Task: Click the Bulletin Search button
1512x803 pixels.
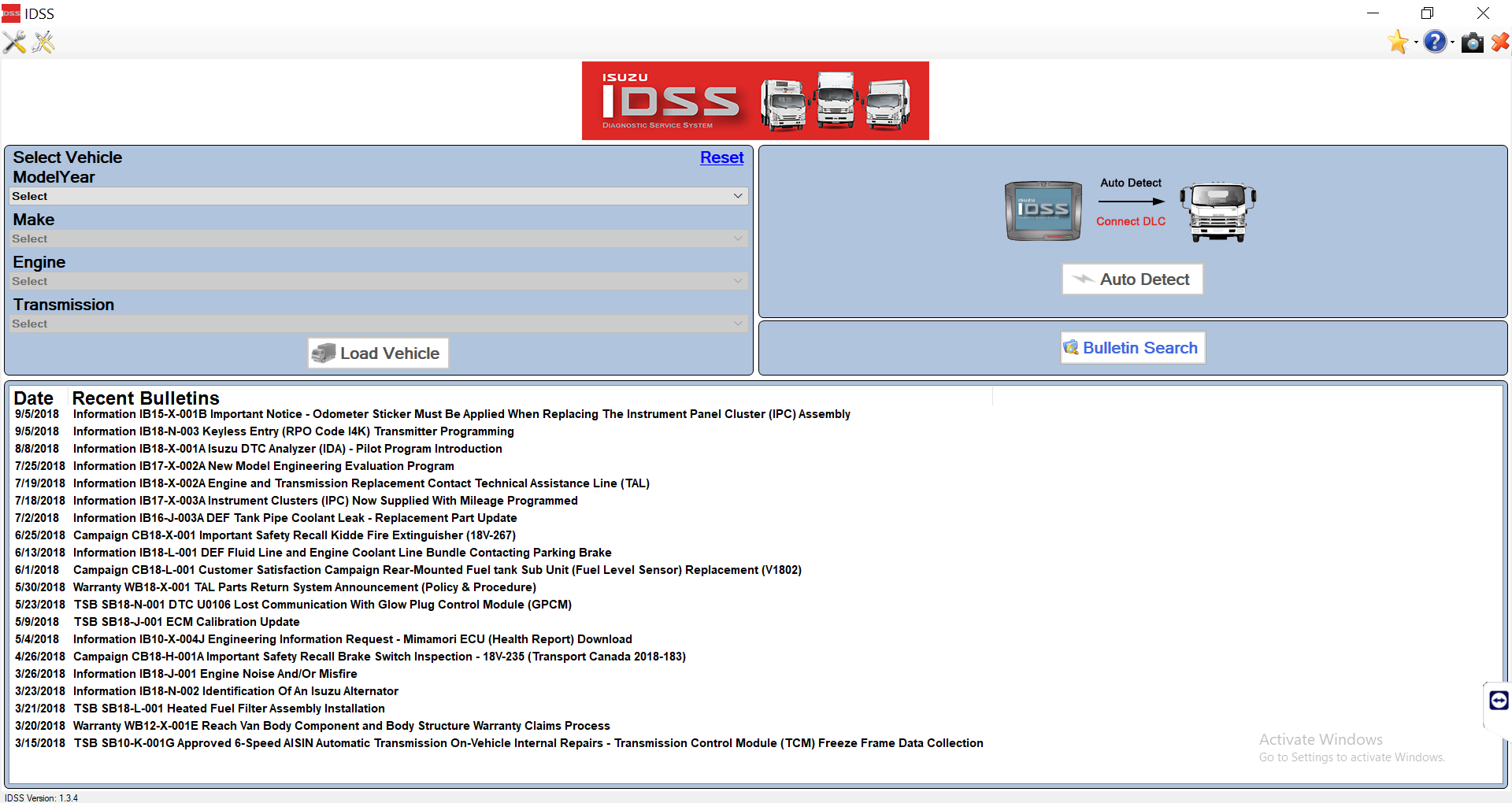Action: 1132,348
